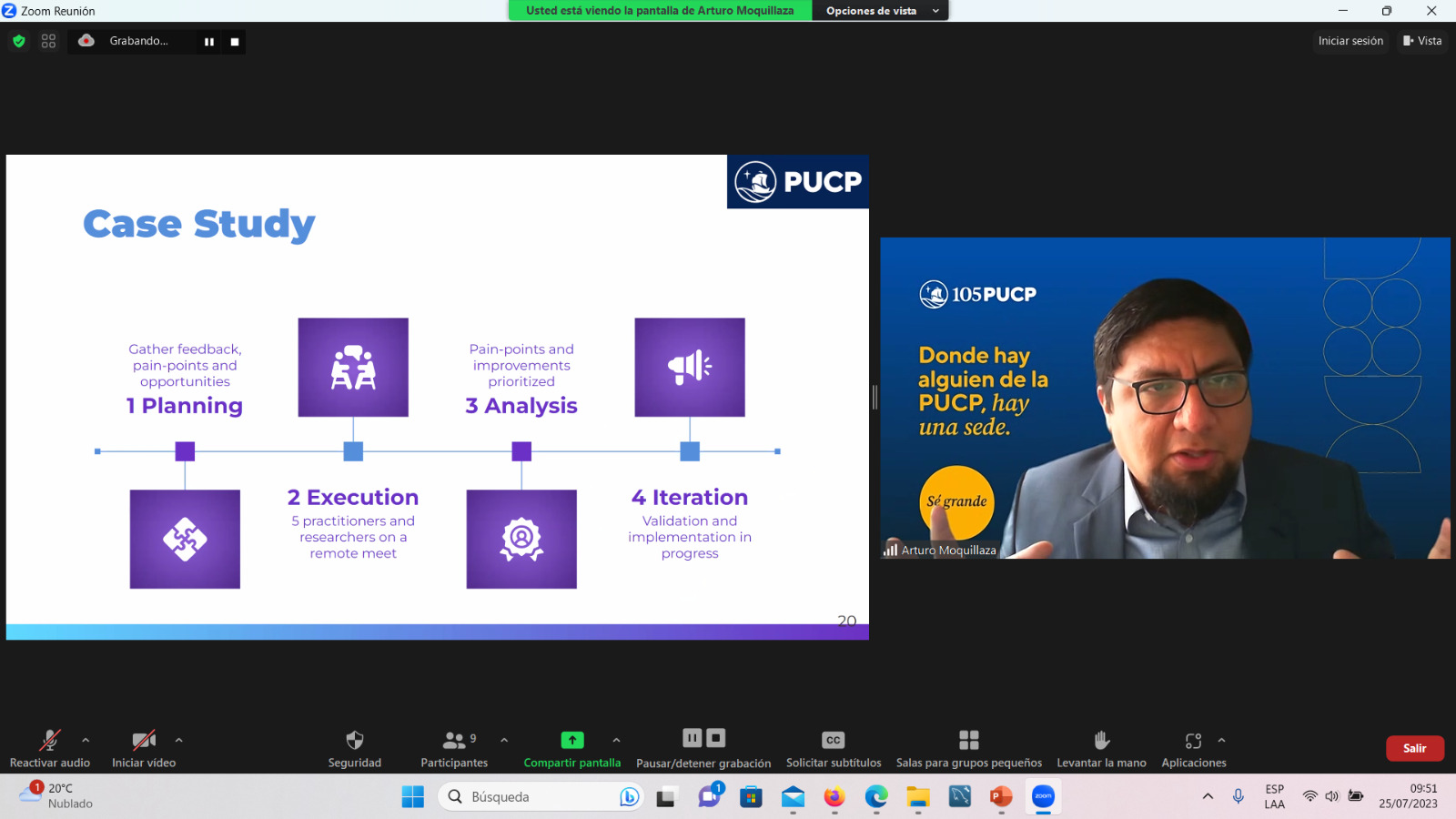Open Salas para grupos pequeños

[x=968, y=741]
